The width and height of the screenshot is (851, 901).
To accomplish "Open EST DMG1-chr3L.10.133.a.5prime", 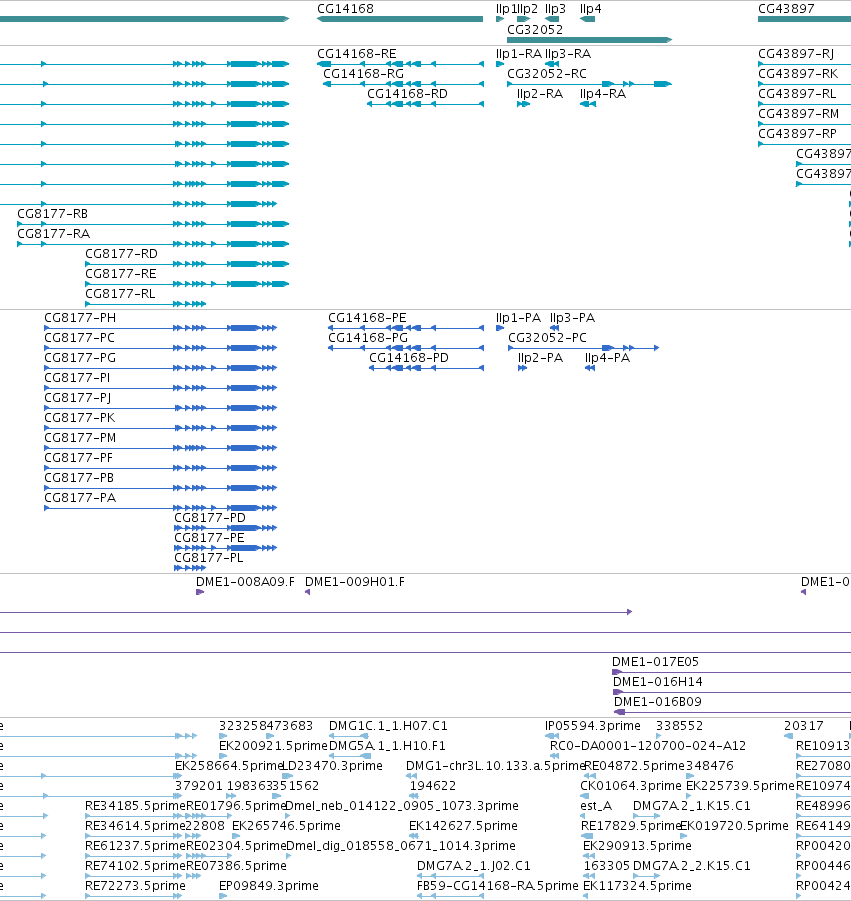I will [x=495, y=766].
